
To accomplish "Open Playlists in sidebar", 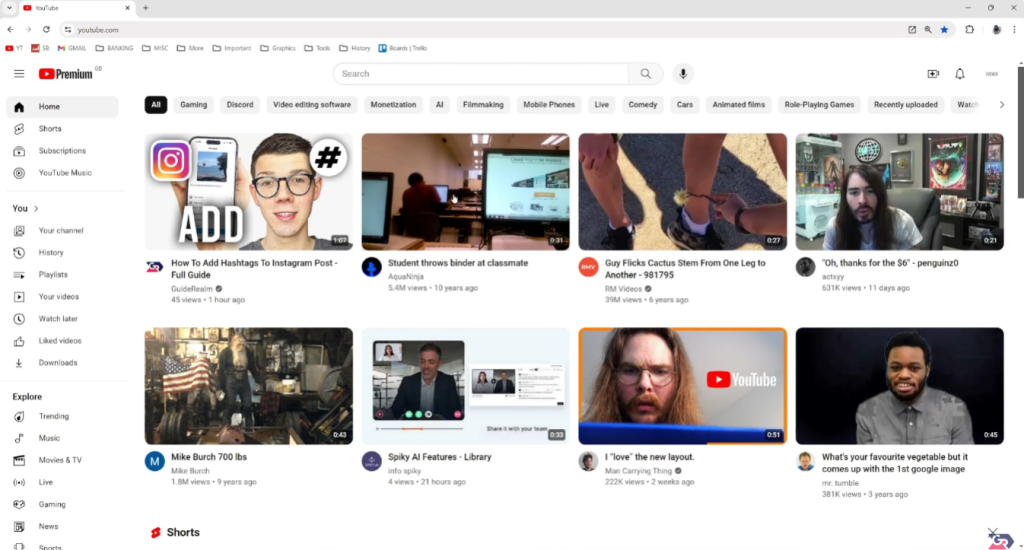I will coord(62,275).
